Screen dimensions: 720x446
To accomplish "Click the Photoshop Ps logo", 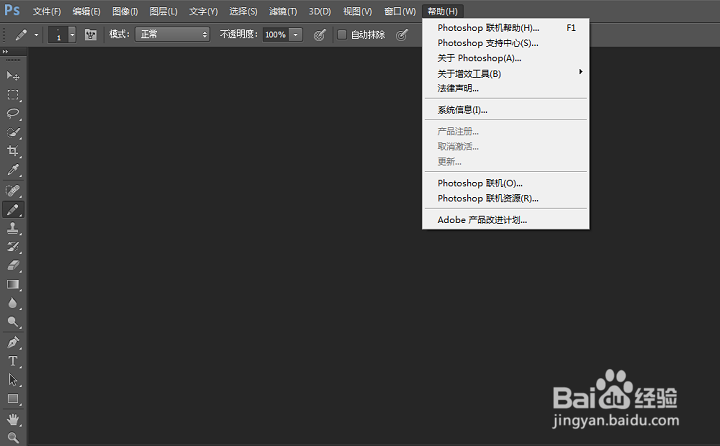I will pos(12,10).
